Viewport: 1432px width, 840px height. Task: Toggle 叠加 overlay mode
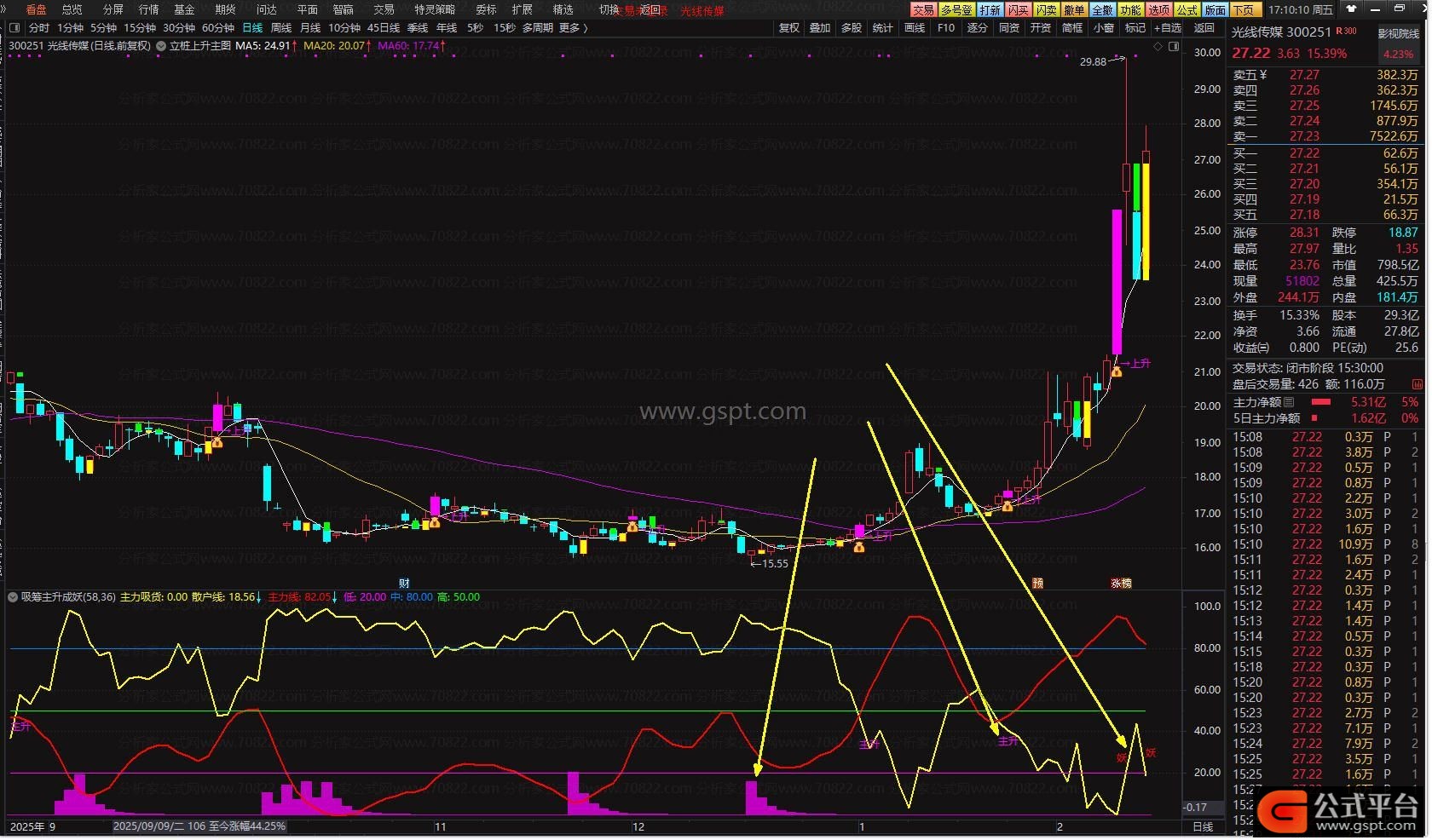(820, 28)
